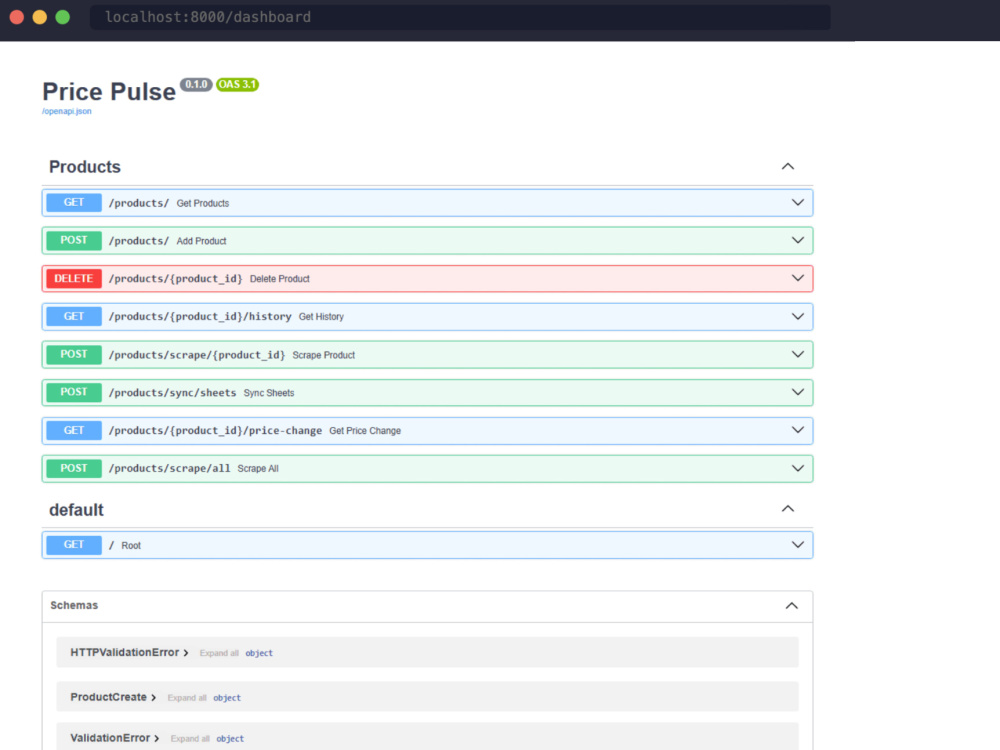Click the Price Pulse title
Image resolution: width=1000 pixels, height=750 pixels.
pyautogui.click(x=108, y=92)
